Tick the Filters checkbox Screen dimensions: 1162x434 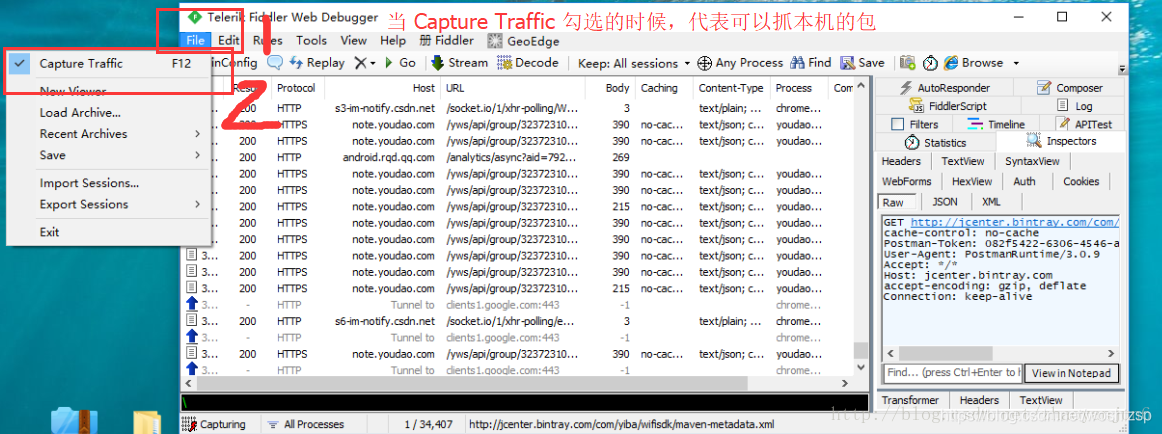pos(897,124)
